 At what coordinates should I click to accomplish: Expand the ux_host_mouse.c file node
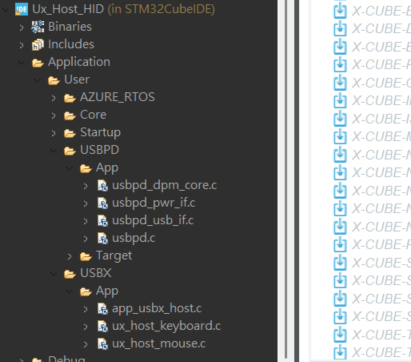(x=86, y=344)
